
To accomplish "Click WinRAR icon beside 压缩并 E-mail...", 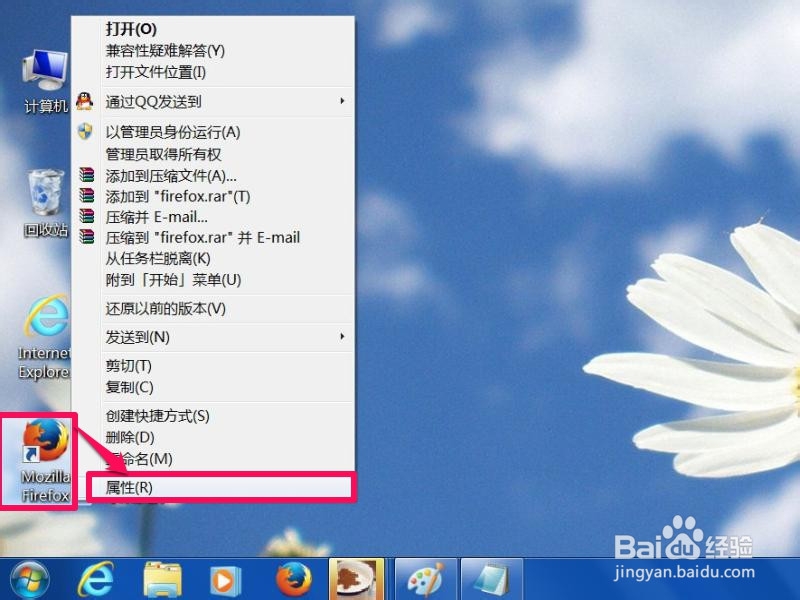I will [87, 216].
